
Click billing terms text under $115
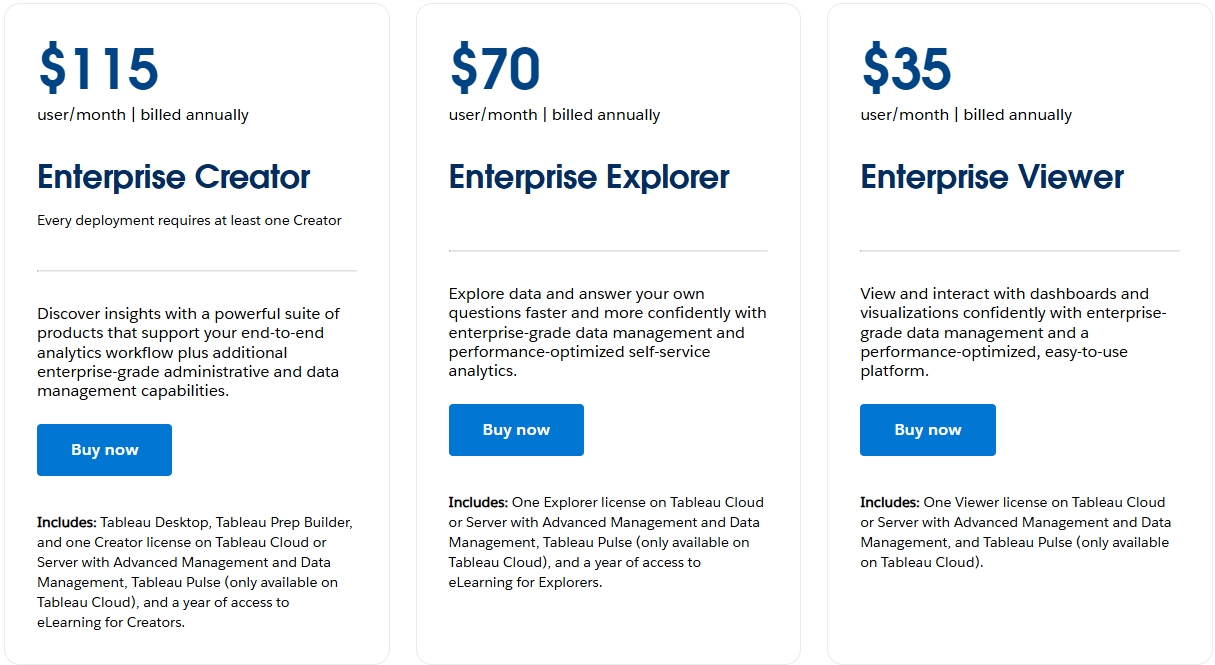[x=143, y=115]
